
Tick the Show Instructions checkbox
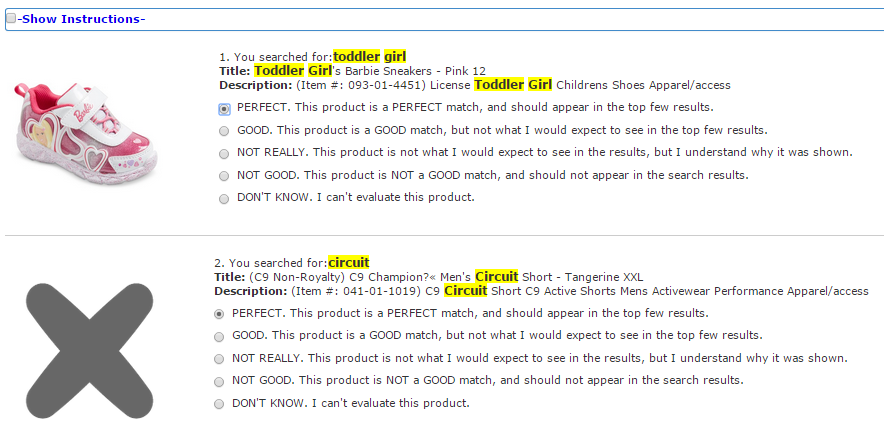[x=11, y=19]
